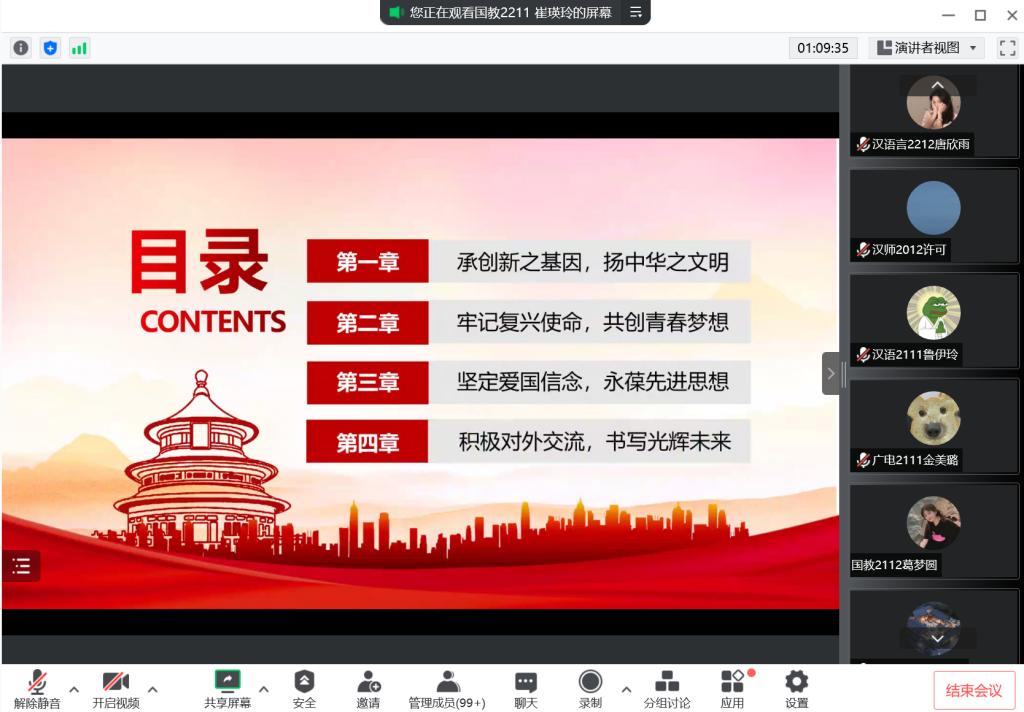
Task: Collapse the participant video side panel
Action: (830, 373)
